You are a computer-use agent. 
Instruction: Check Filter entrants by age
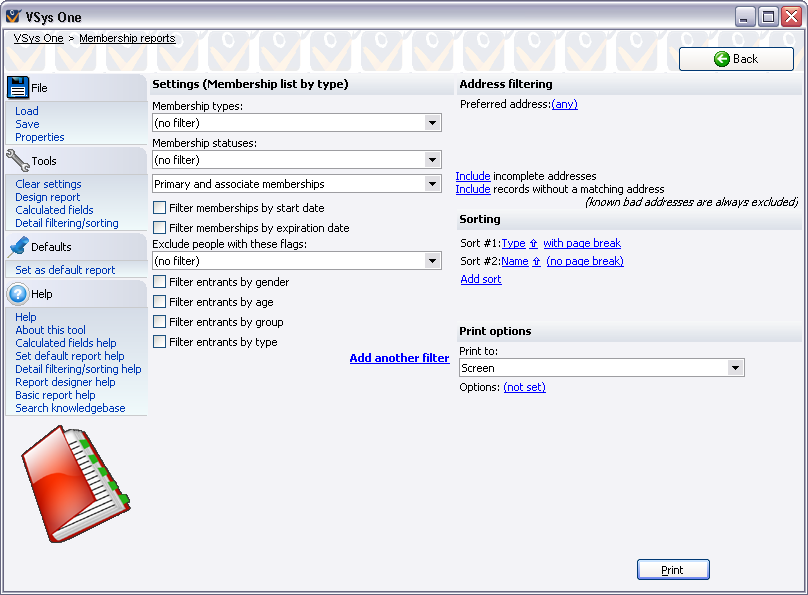[x=160, y=302]
